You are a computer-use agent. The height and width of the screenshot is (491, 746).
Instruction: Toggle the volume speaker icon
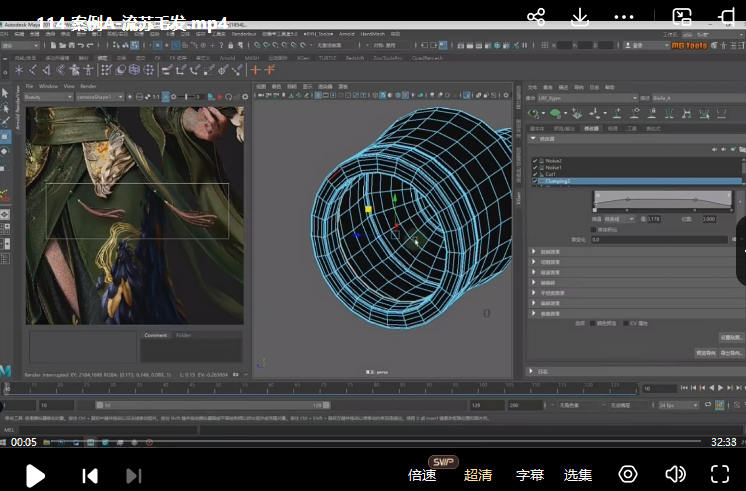(675, 474)
